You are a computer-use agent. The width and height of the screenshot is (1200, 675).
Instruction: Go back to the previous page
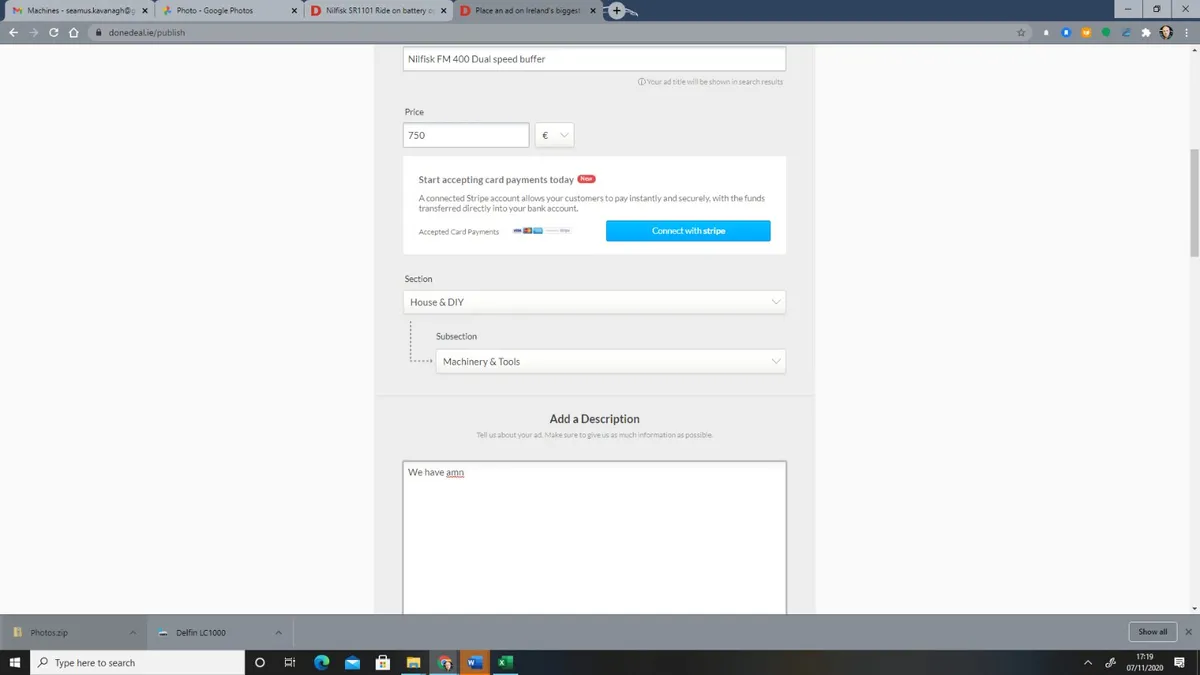(x=13, y=32)
